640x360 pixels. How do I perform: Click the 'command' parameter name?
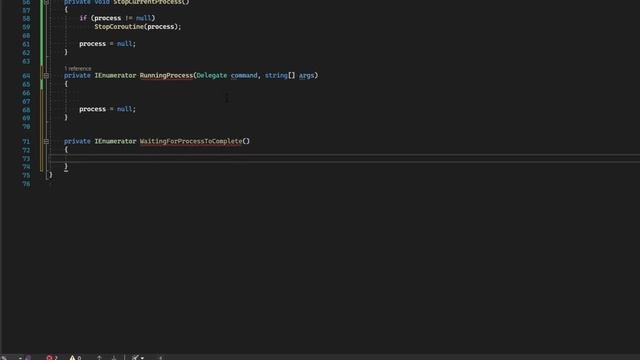point(244,76)
